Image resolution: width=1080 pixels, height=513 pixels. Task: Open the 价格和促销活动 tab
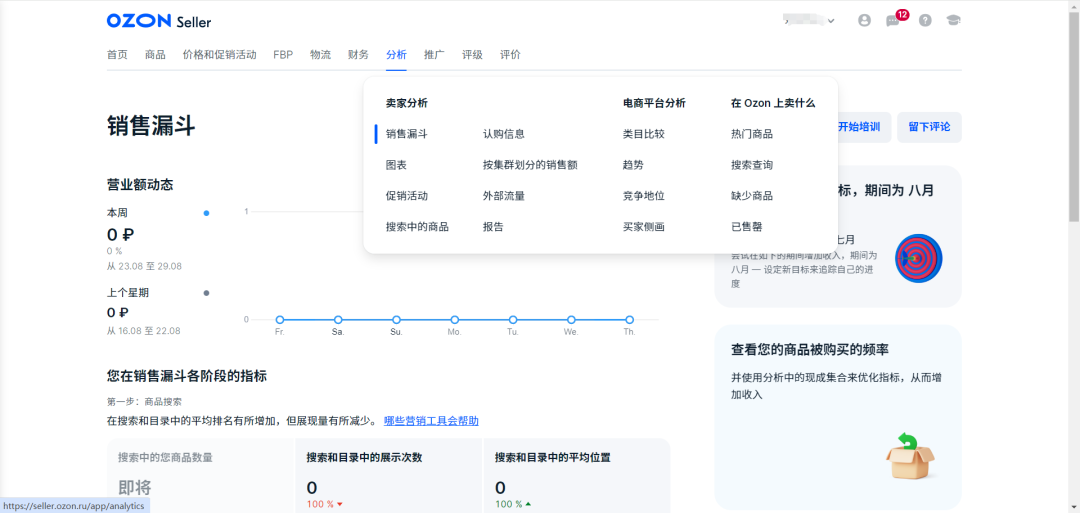pos(220,55)
